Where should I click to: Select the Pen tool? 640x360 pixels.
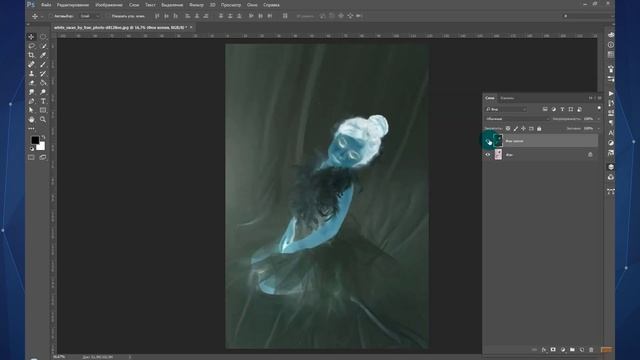click(x=31, y=101)
